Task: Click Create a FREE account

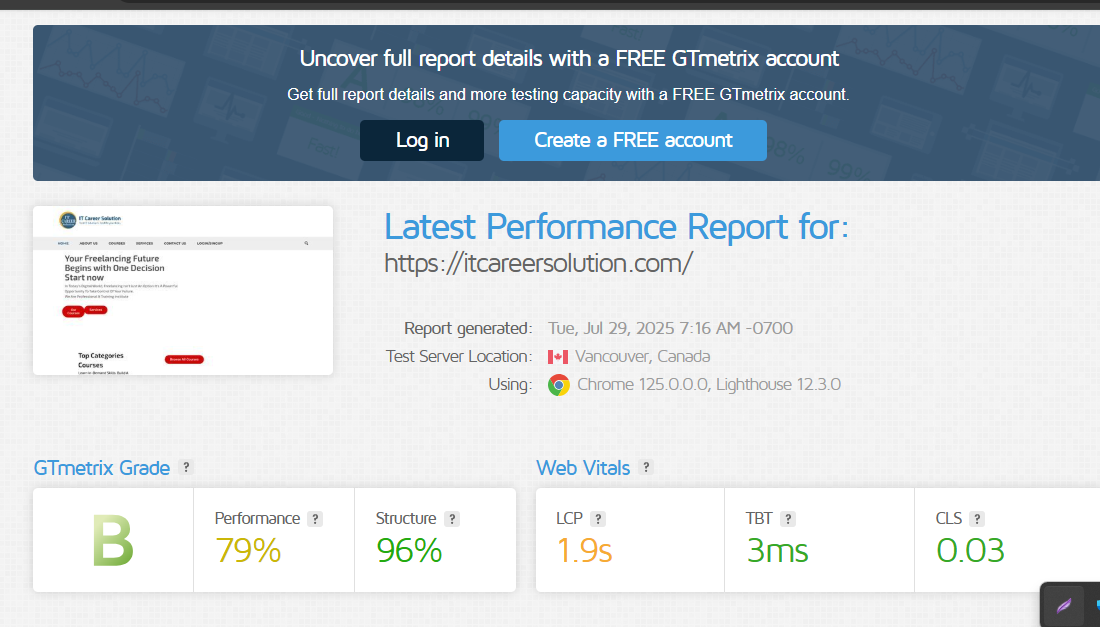Action: click(x=632, y=140)
